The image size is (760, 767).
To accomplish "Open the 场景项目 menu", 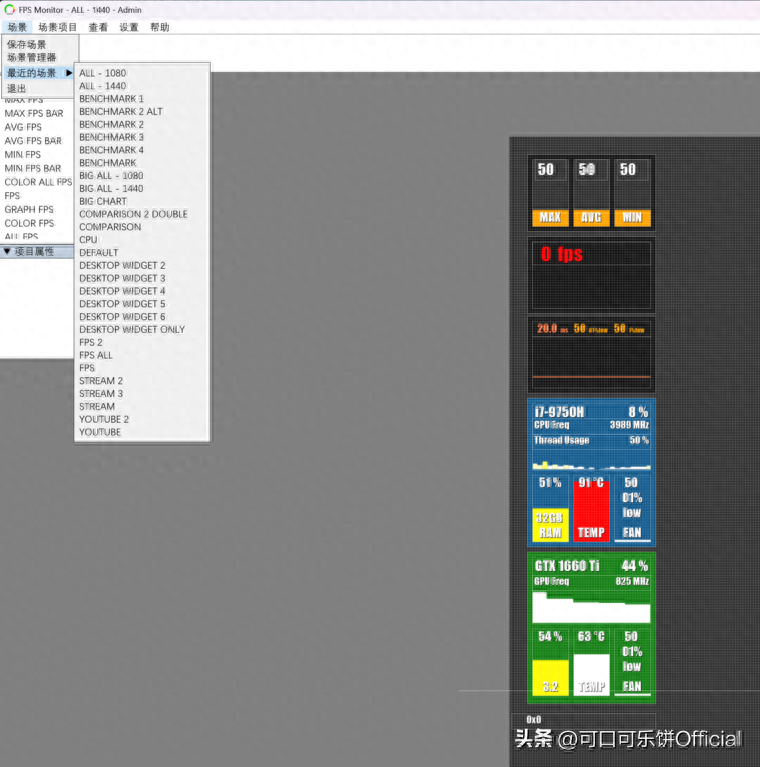I will [x=57, y=27].
